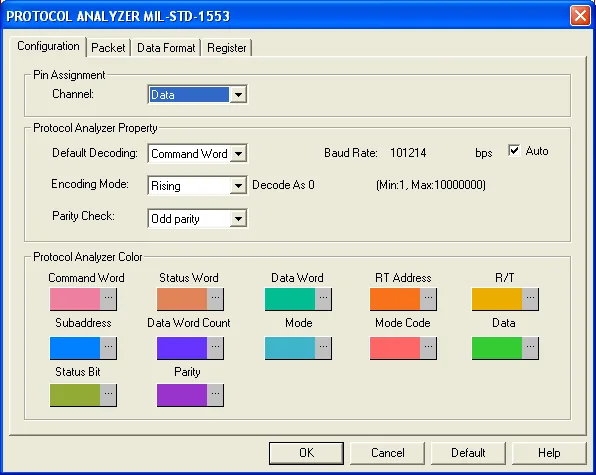Screen dimensions: 596x475
Task: Expand the Channel dropdown arrow
Action: click(x=238, y=95)
